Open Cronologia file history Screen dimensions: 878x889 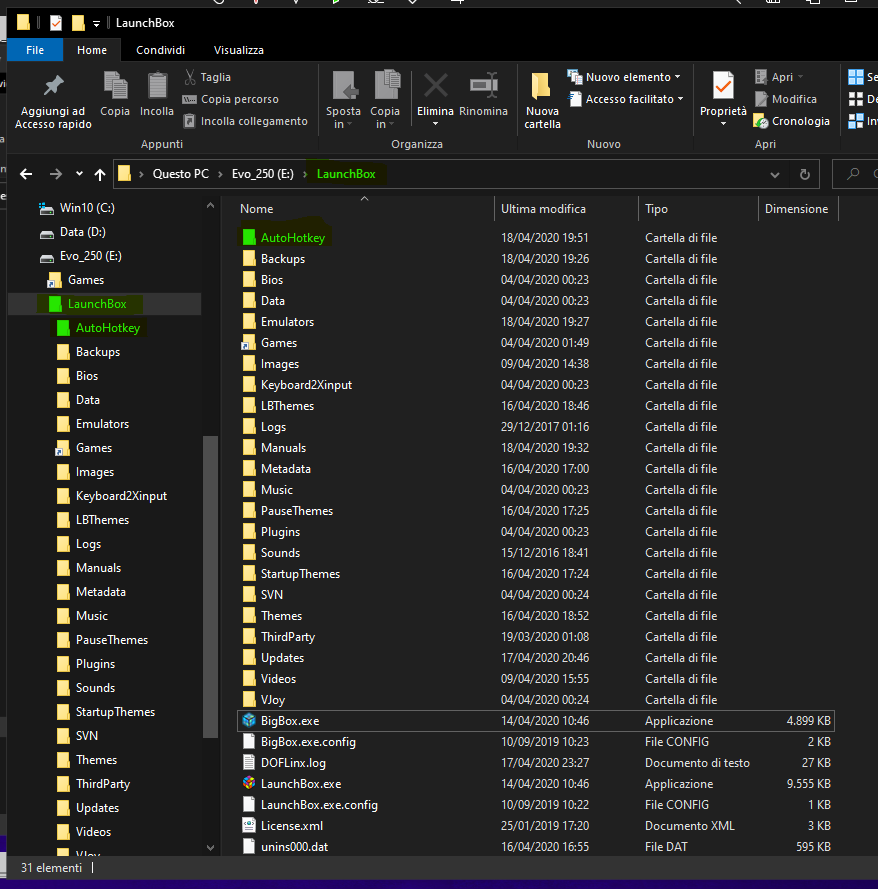(792, 121)
